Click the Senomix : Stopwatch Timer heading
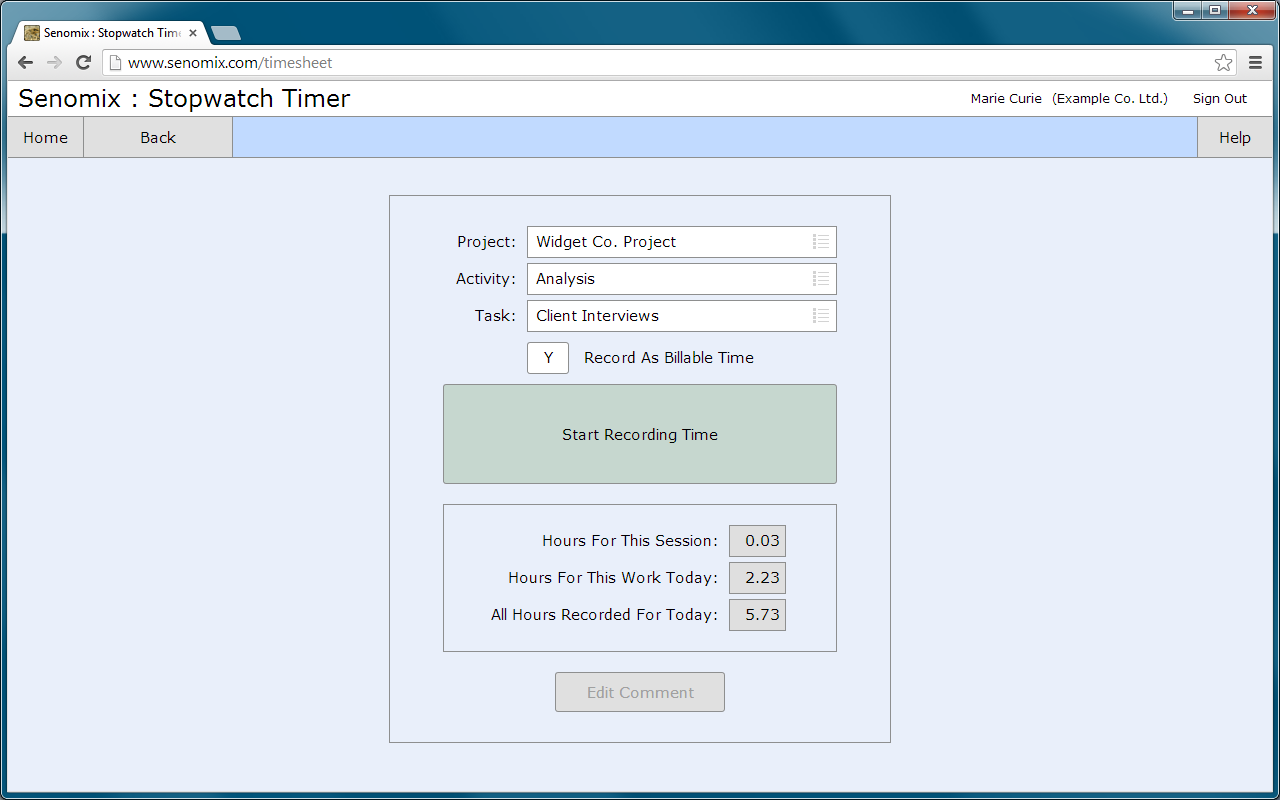Screen dimensions: 1280x800 pos(184,99)
